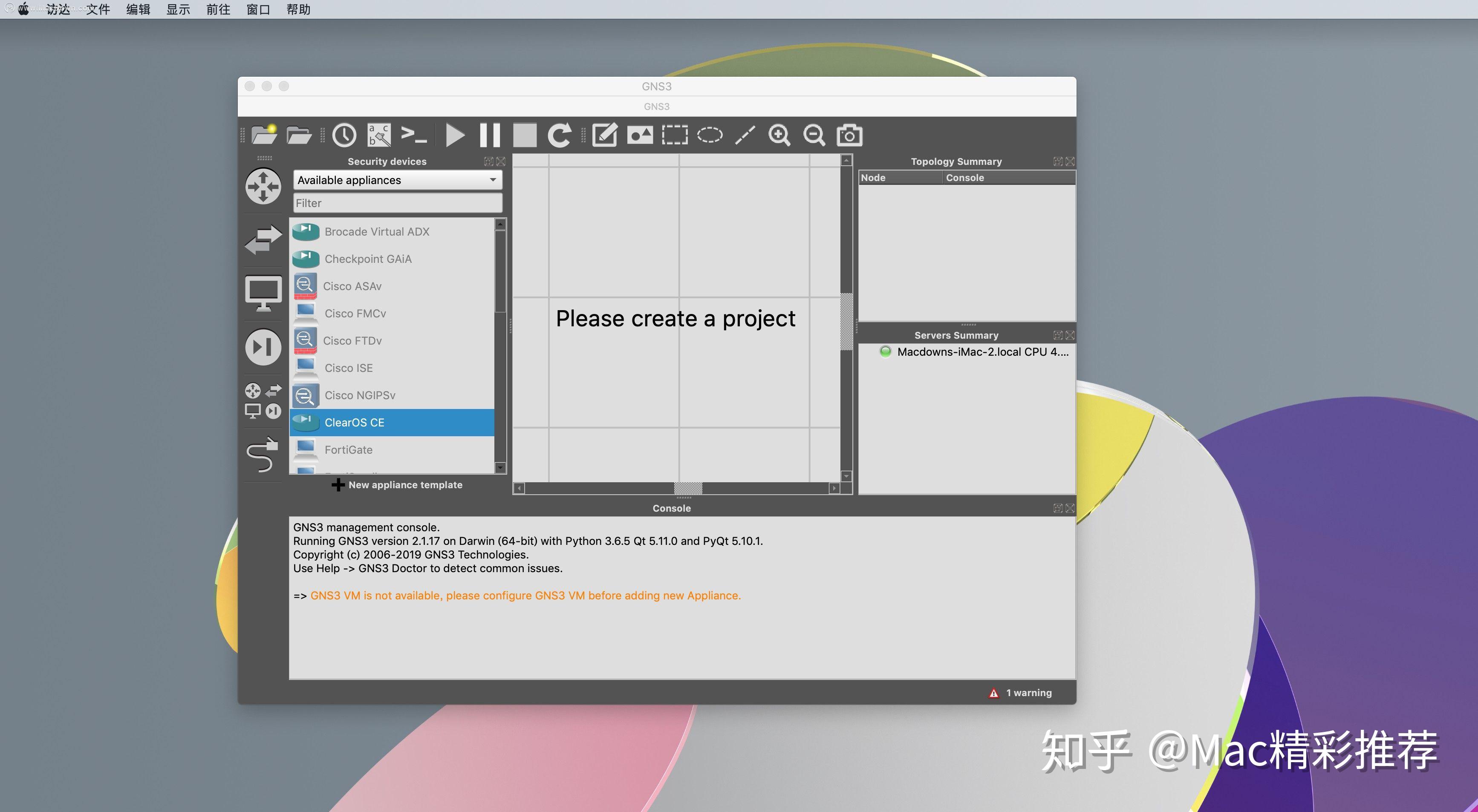The height and width of the screenshot is (812, 1478).
Task: Click the Zoom in magnifier icon
Action: [x=779, y=135]
